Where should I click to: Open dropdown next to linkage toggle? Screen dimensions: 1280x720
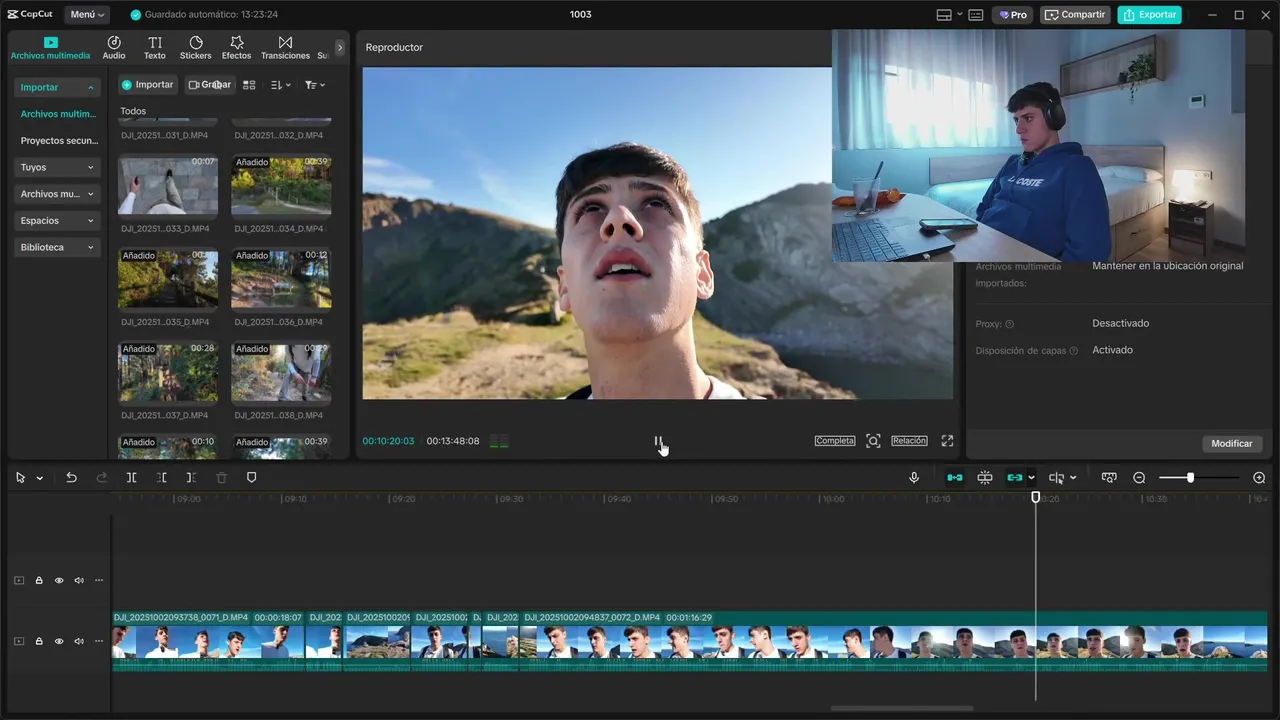pyautogui.click(x=1031, y=478)
